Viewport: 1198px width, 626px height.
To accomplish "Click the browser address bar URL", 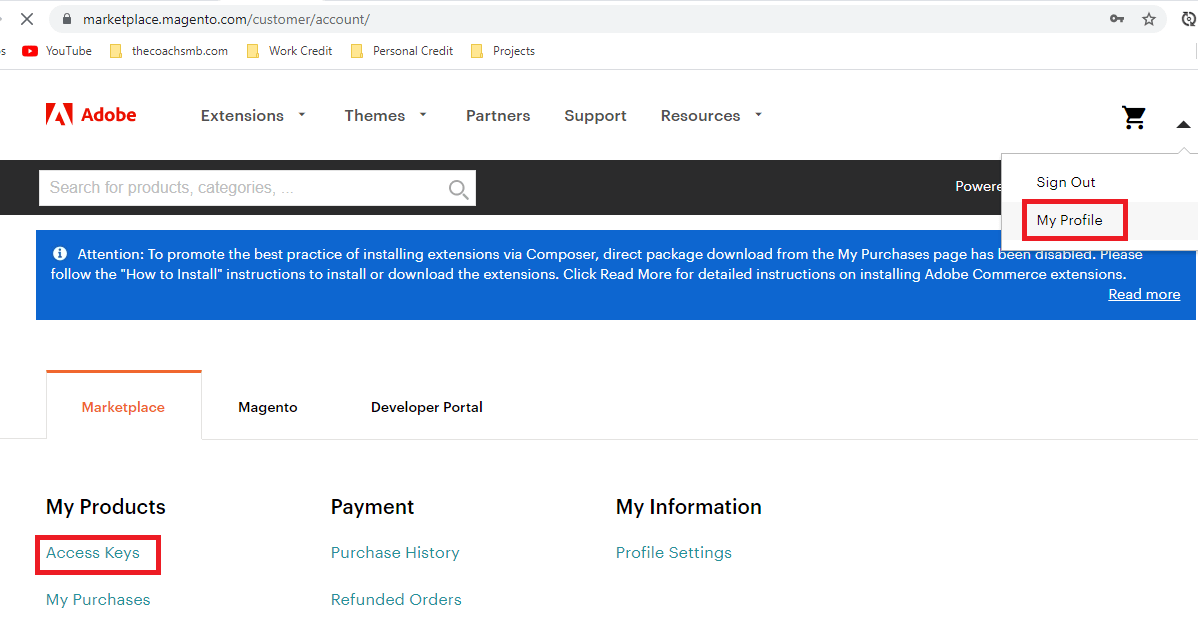I will (226, 19).
